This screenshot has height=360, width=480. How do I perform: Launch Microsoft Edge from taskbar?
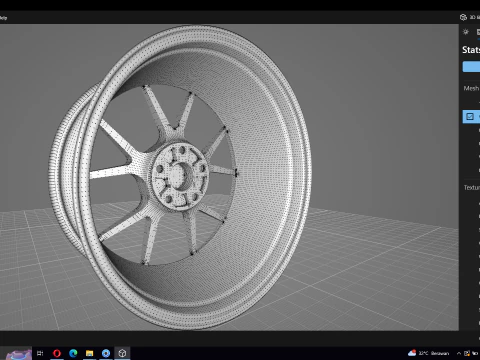click(x=73, y=353)
